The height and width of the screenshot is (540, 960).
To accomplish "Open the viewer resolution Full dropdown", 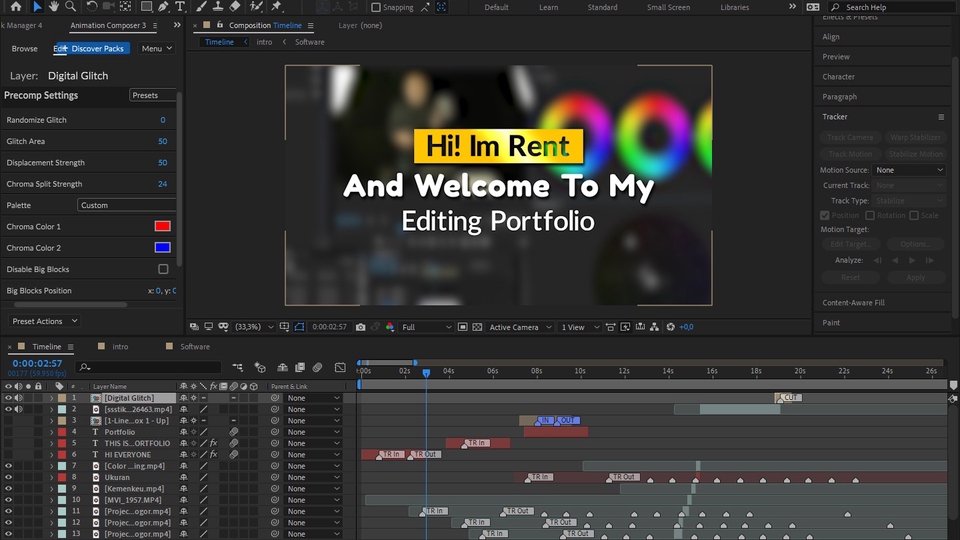I will click(427, 327).
